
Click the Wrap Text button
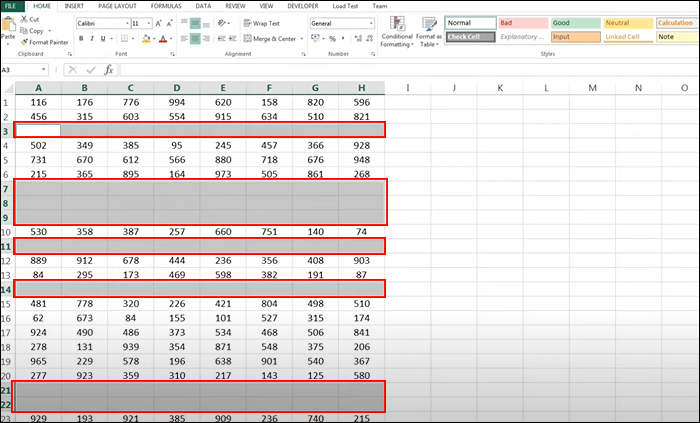tap(262, 23)
